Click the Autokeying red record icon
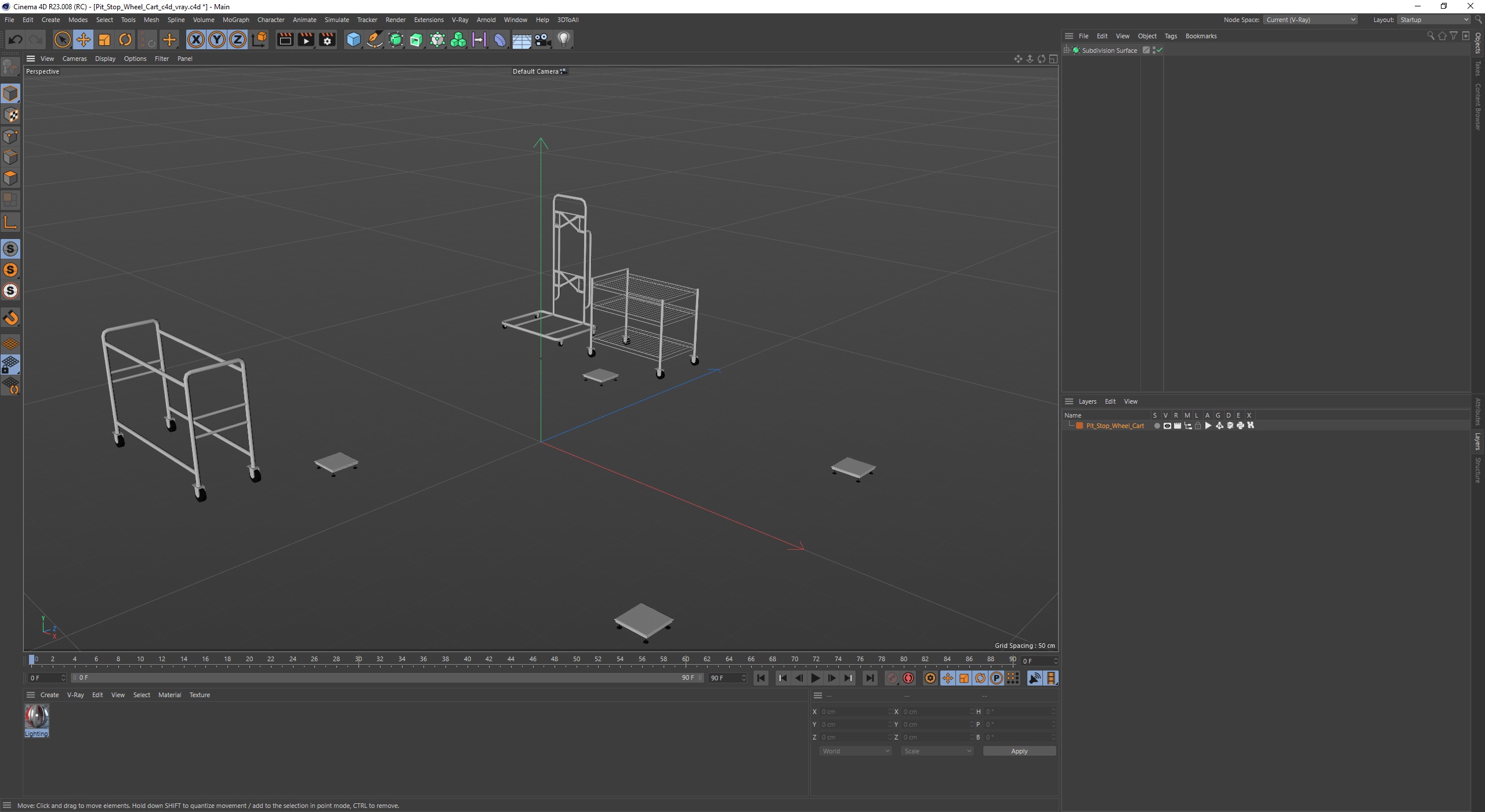The width and height of the screenshot is (1485, 812). 908,678
